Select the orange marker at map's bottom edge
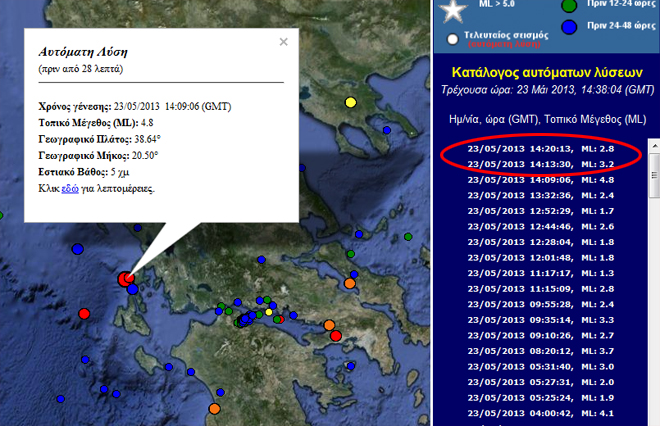 pos(214,409)
